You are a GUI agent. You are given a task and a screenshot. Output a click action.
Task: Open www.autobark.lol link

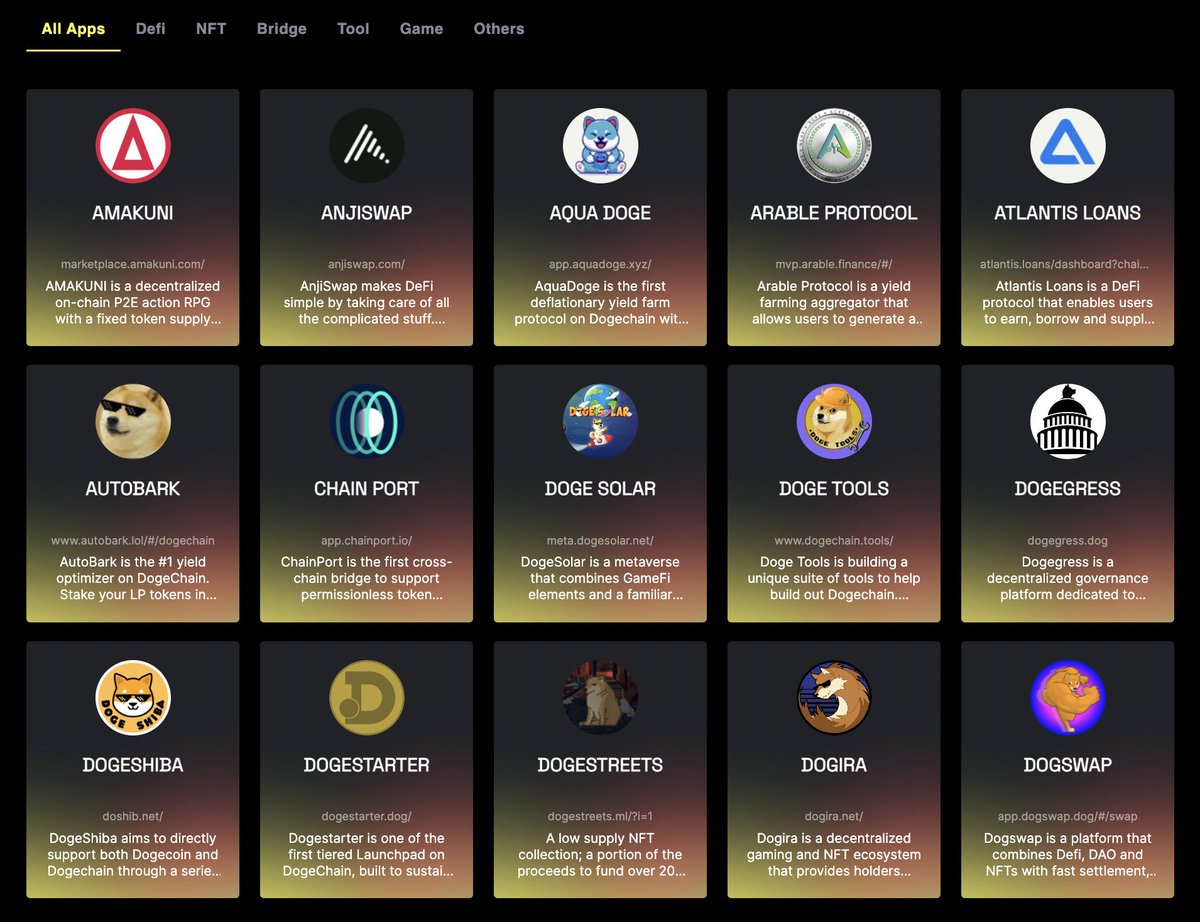click(x=133, y=541)
